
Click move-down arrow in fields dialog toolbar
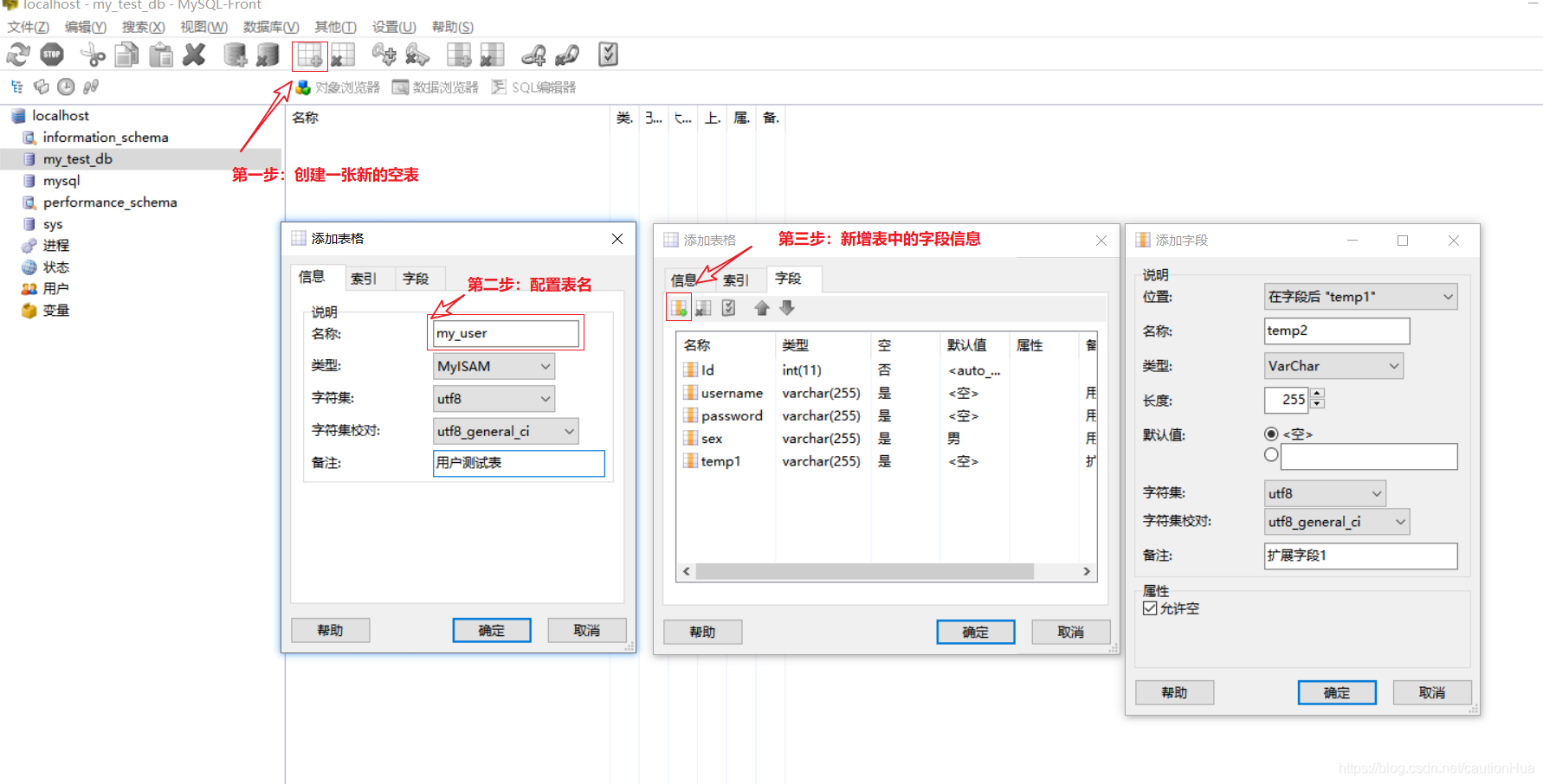pyautogui.click(x=787, y=308)
